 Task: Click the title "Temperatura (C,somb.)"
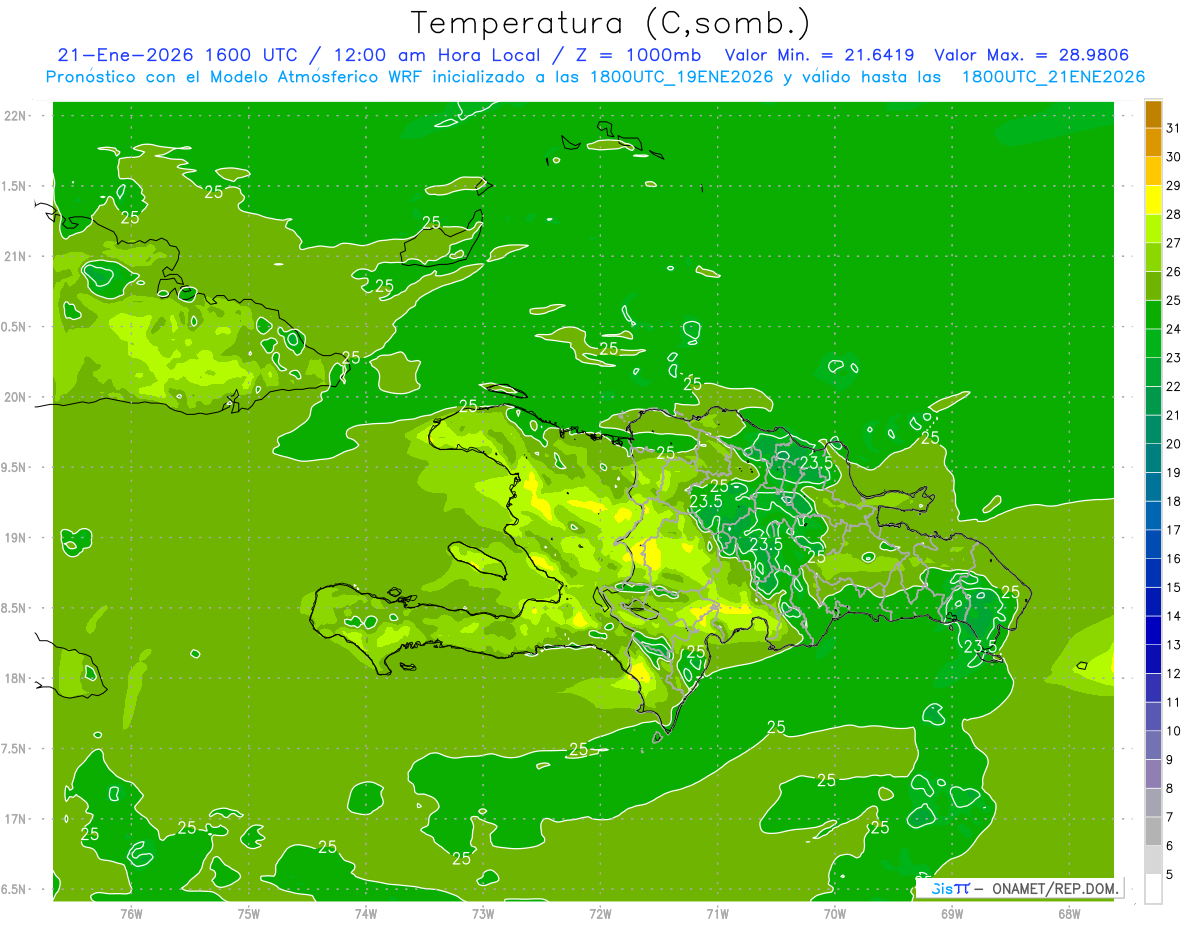tap(610, 23)
